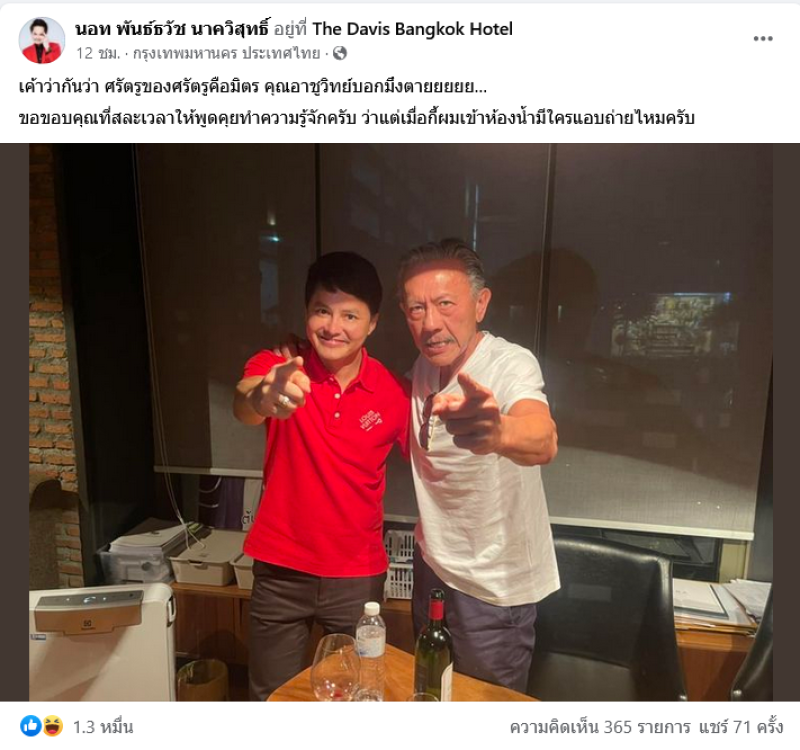
Task: Click the blue thumbs-up Like reaction icon
Action: [31, 726]
